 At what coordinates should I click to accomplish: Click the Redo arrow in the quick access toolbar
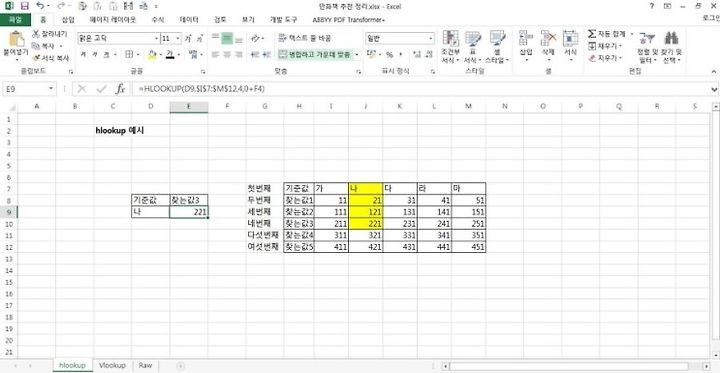tap(60, 6)
